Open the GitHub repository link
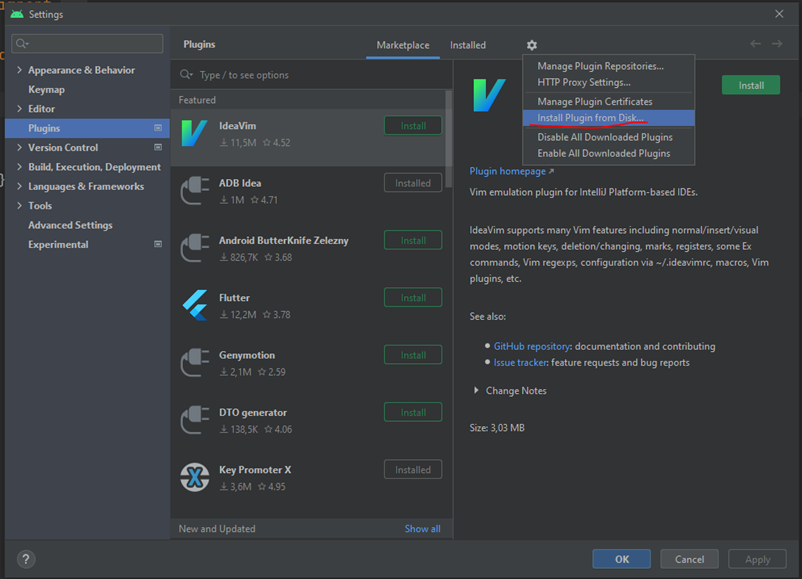 [x=531, y=346]
